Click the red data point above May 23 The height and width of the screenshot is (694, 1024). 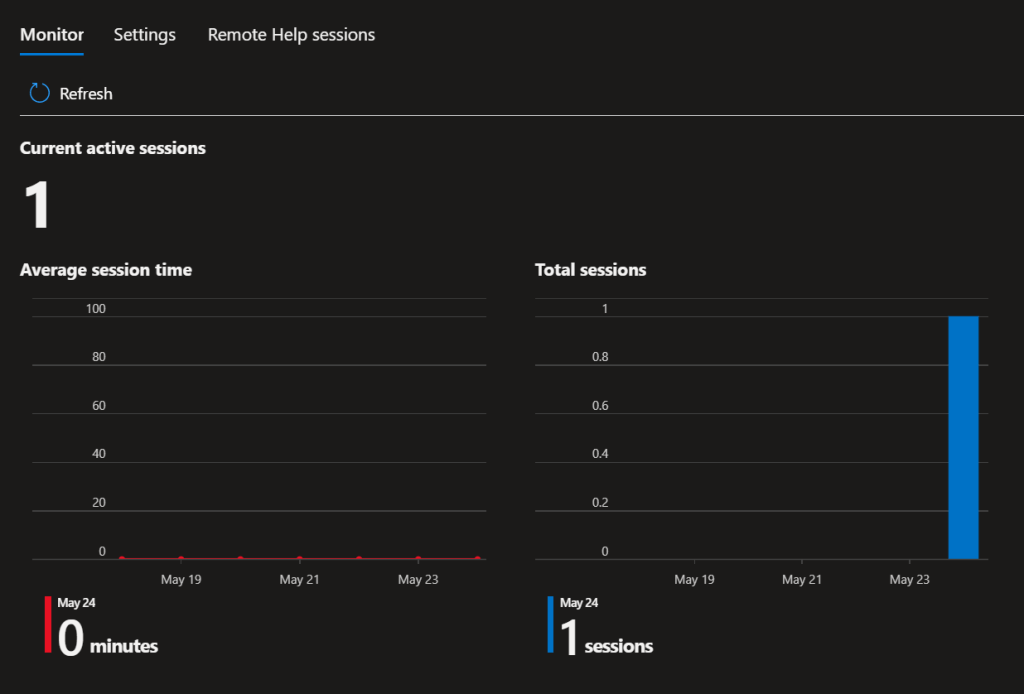[418, 558]
